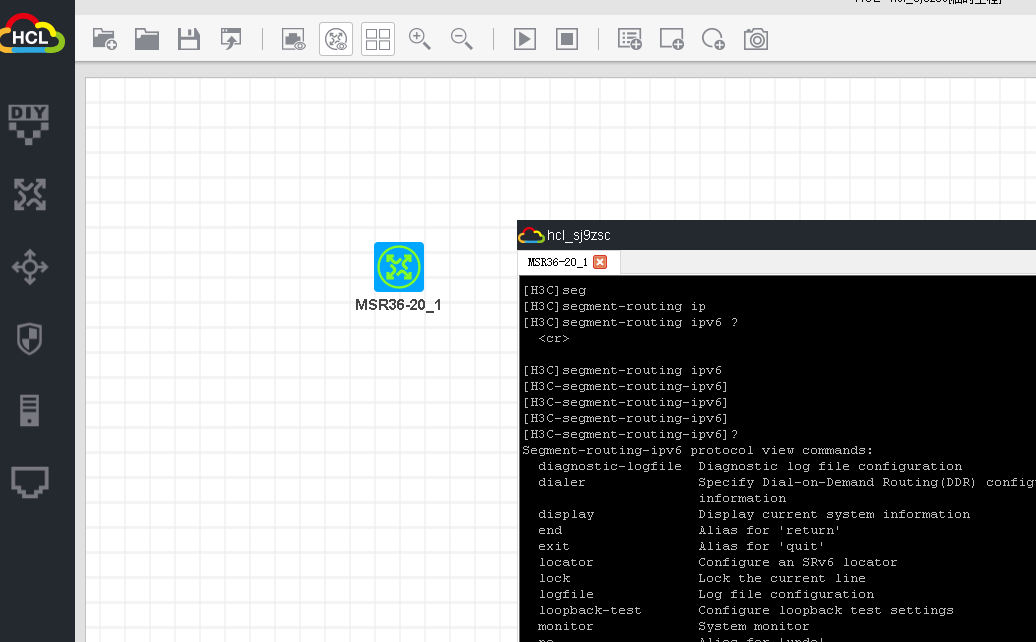Click the add rectangle shape icon

pyautogui.click(x=671, y=39)
